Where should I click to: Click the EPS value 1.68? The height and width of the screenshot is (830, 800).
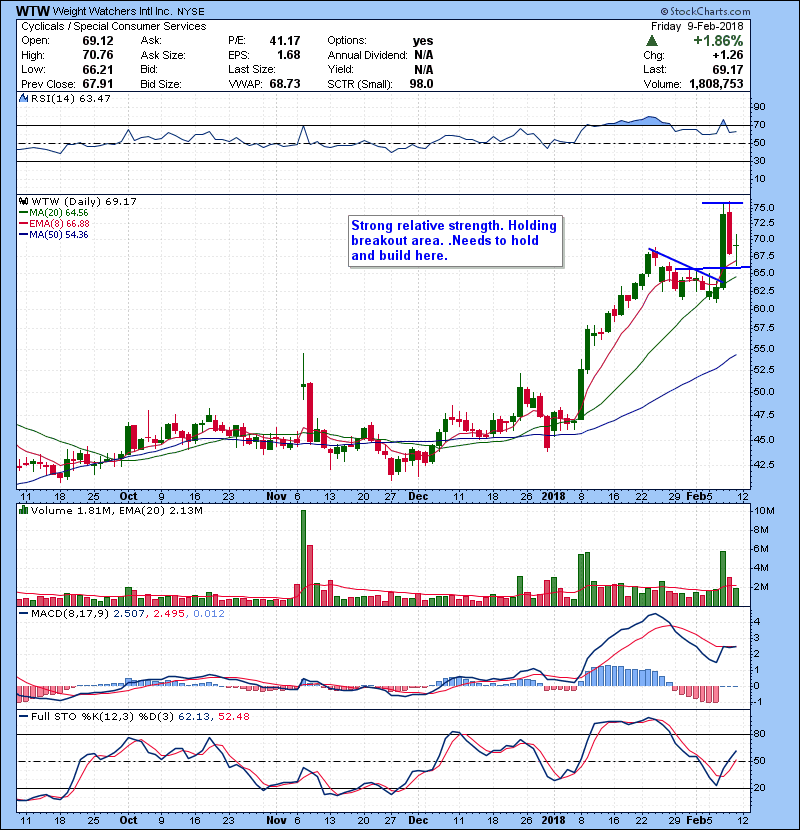(289, 55)
